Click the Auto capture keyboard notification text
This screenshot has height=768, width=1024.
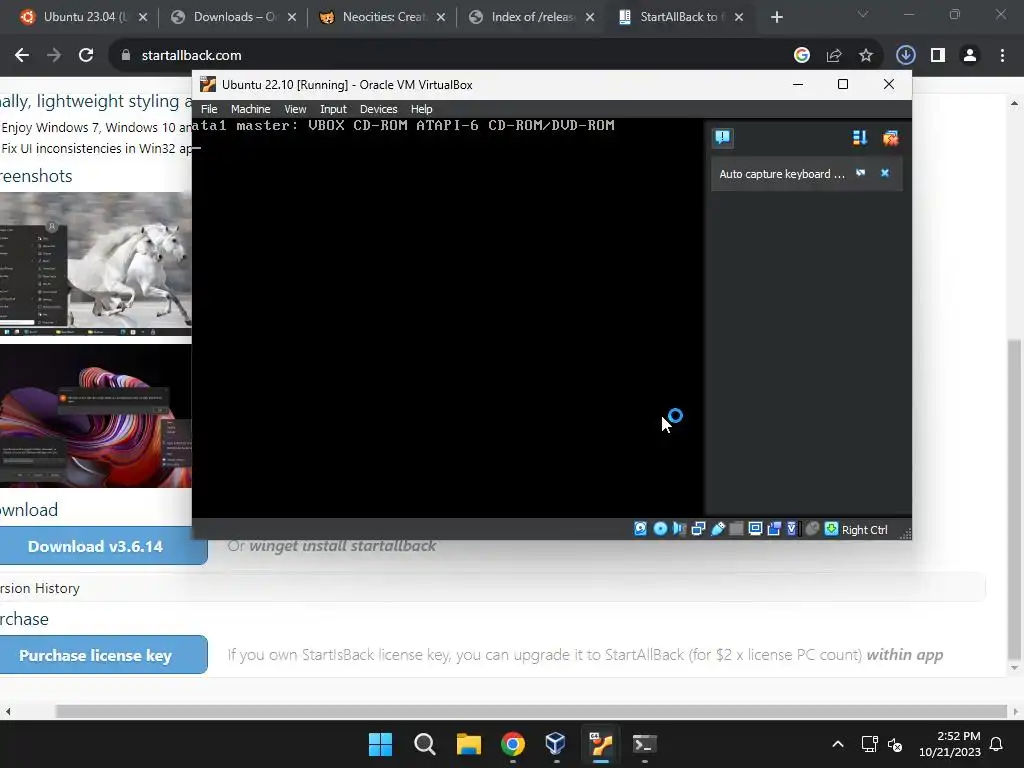(781, 174)
